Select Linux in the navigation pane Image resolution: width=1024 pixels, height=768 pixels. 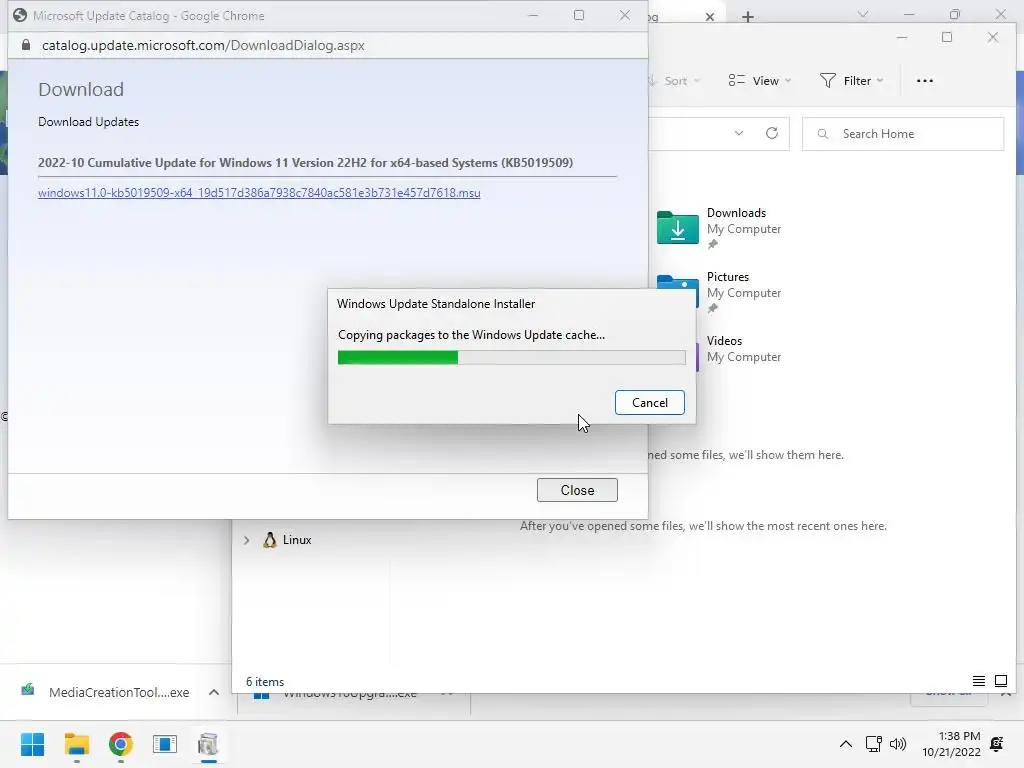296,540
